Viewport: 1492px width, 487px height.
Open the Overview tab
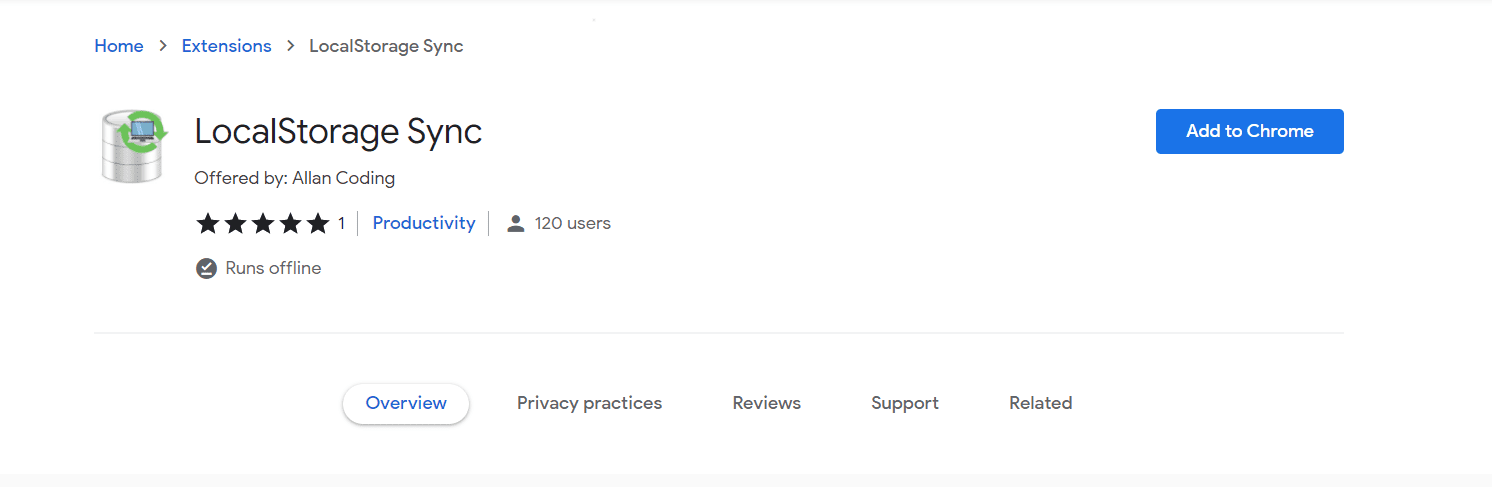pos(406,403)
